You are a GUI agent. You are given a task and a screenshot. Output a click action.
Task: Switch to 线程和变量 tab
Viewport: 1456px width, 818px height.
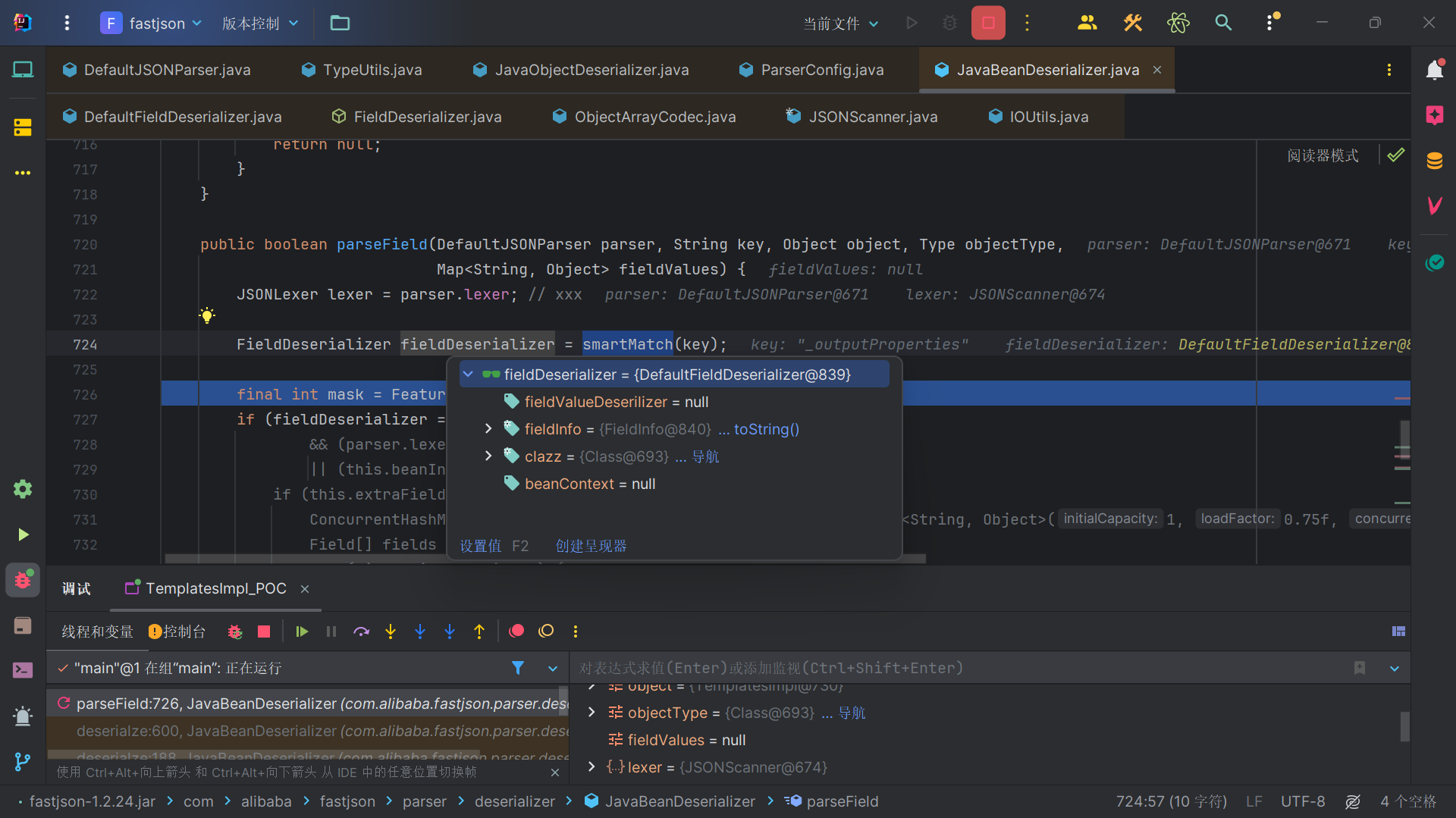tap(97, 632)
